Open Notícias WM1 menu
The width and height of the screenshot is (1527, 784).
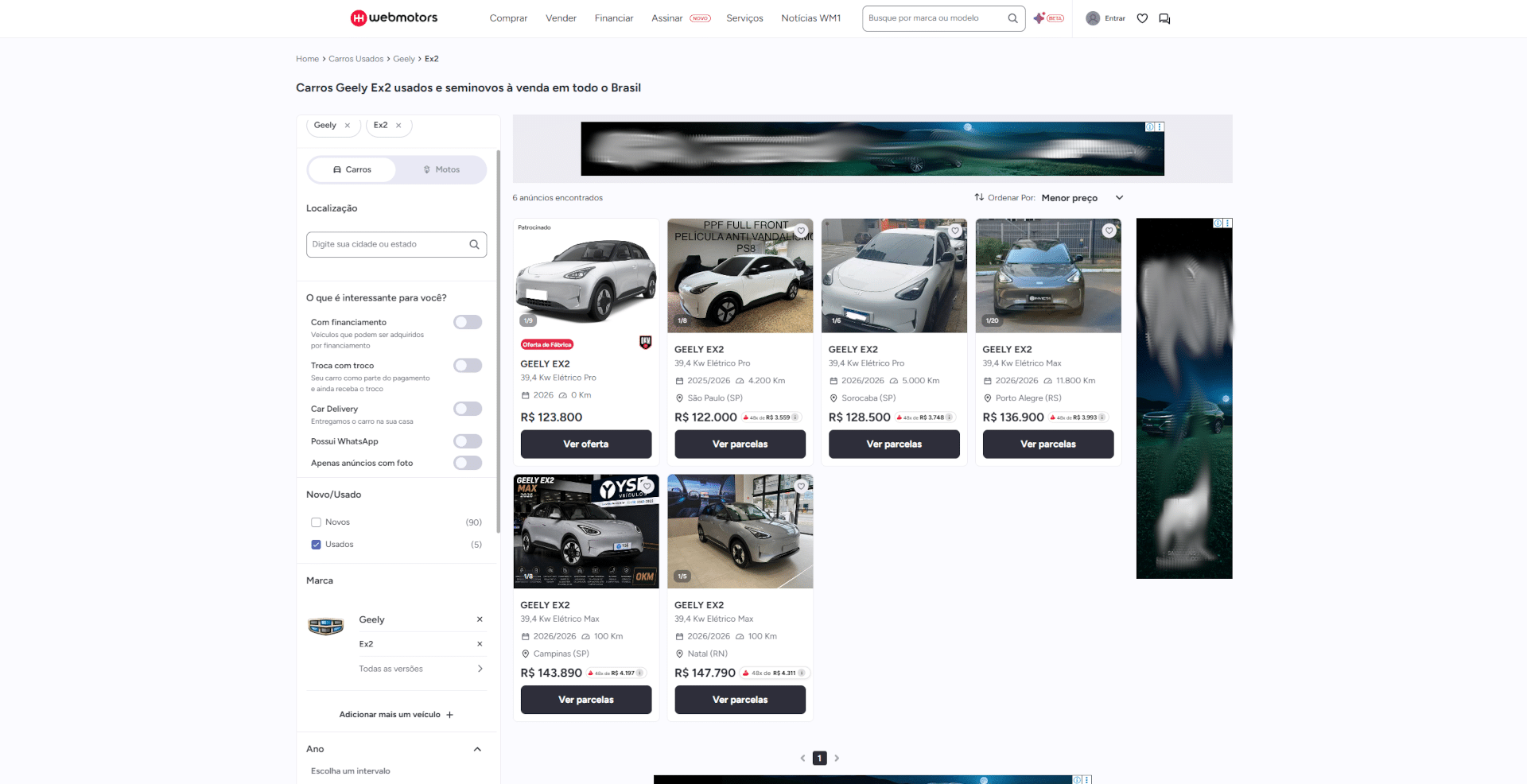pyautogui.click(x=810, y=18)
